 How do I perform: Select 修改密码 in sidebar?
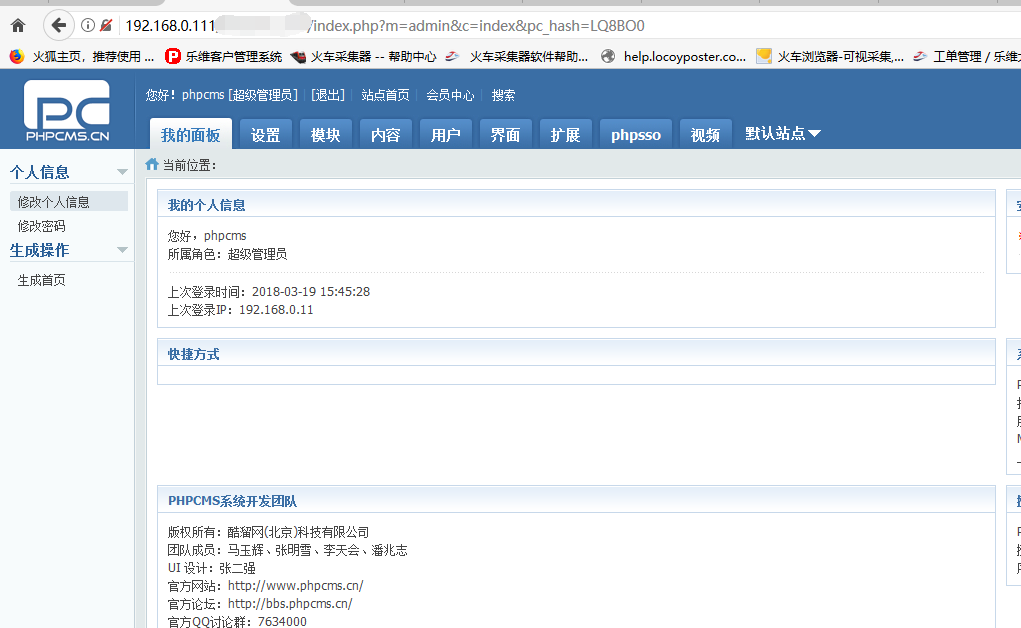[42, 226]
